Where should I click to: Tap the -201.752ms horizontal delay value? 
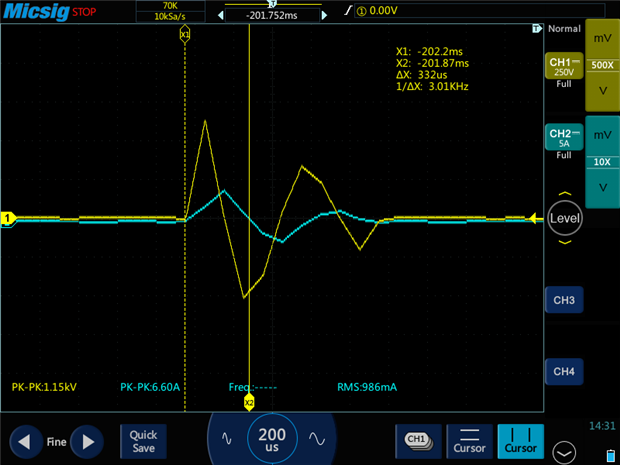click(272, 15)
